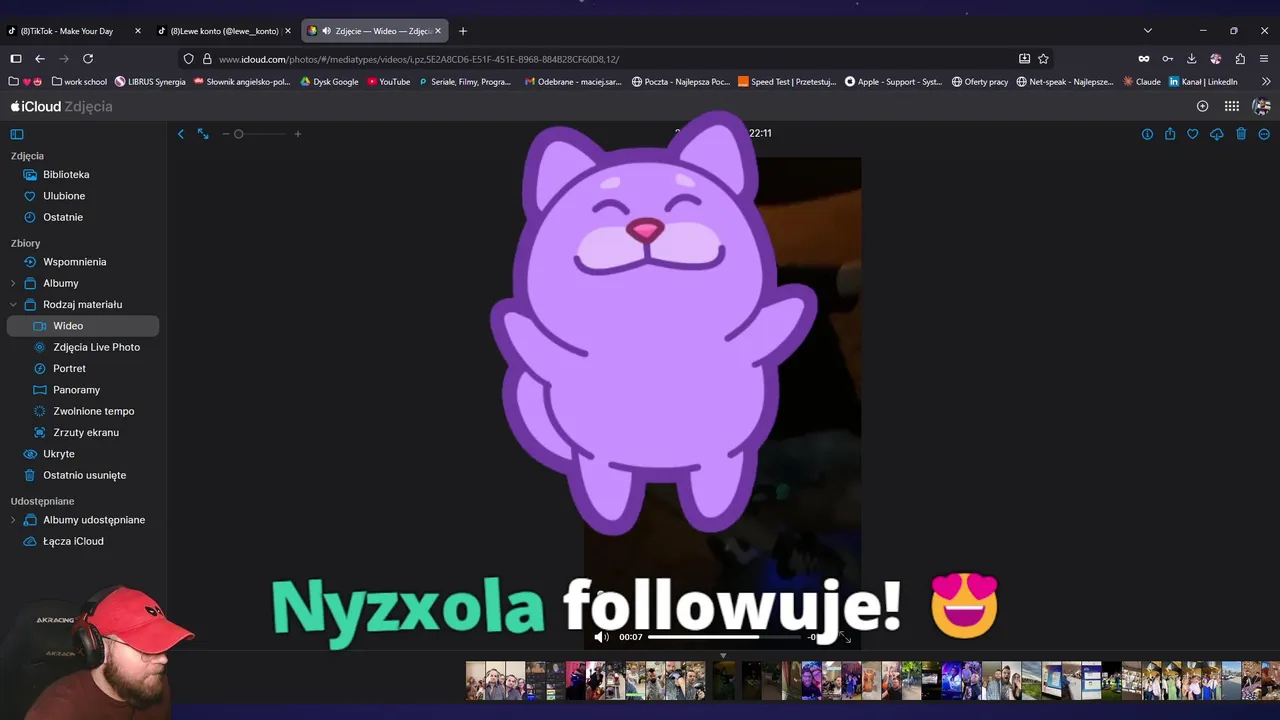Open the Oferty pracy bookmark
The image size is (1280, 720).
(980, 82)
